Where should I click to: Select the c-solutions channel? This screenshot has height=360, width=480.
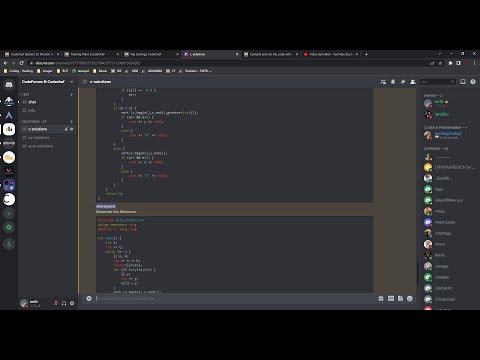(47, 129)
